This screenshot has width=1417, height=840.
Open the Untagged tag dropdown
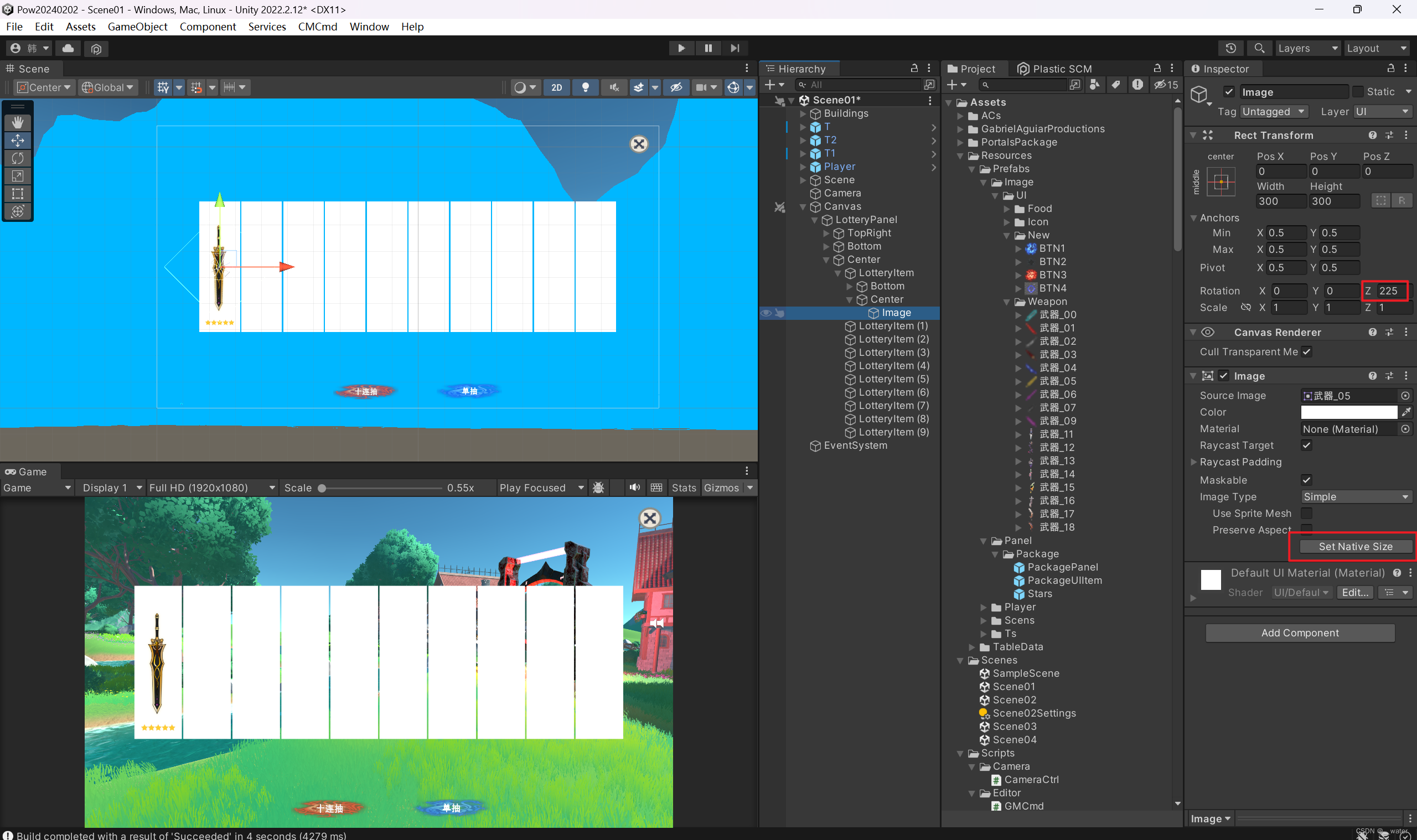tap(1273, 112)
